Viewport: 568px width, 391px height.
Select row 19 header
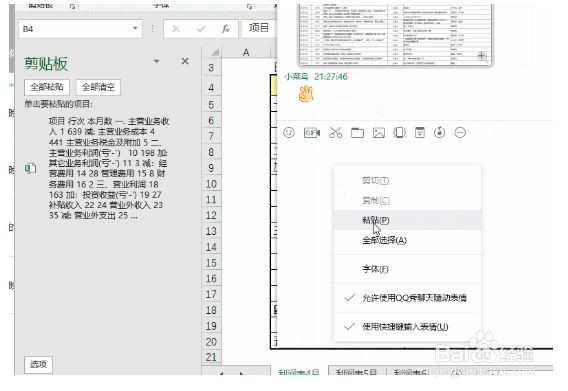[x=211, y=326]
